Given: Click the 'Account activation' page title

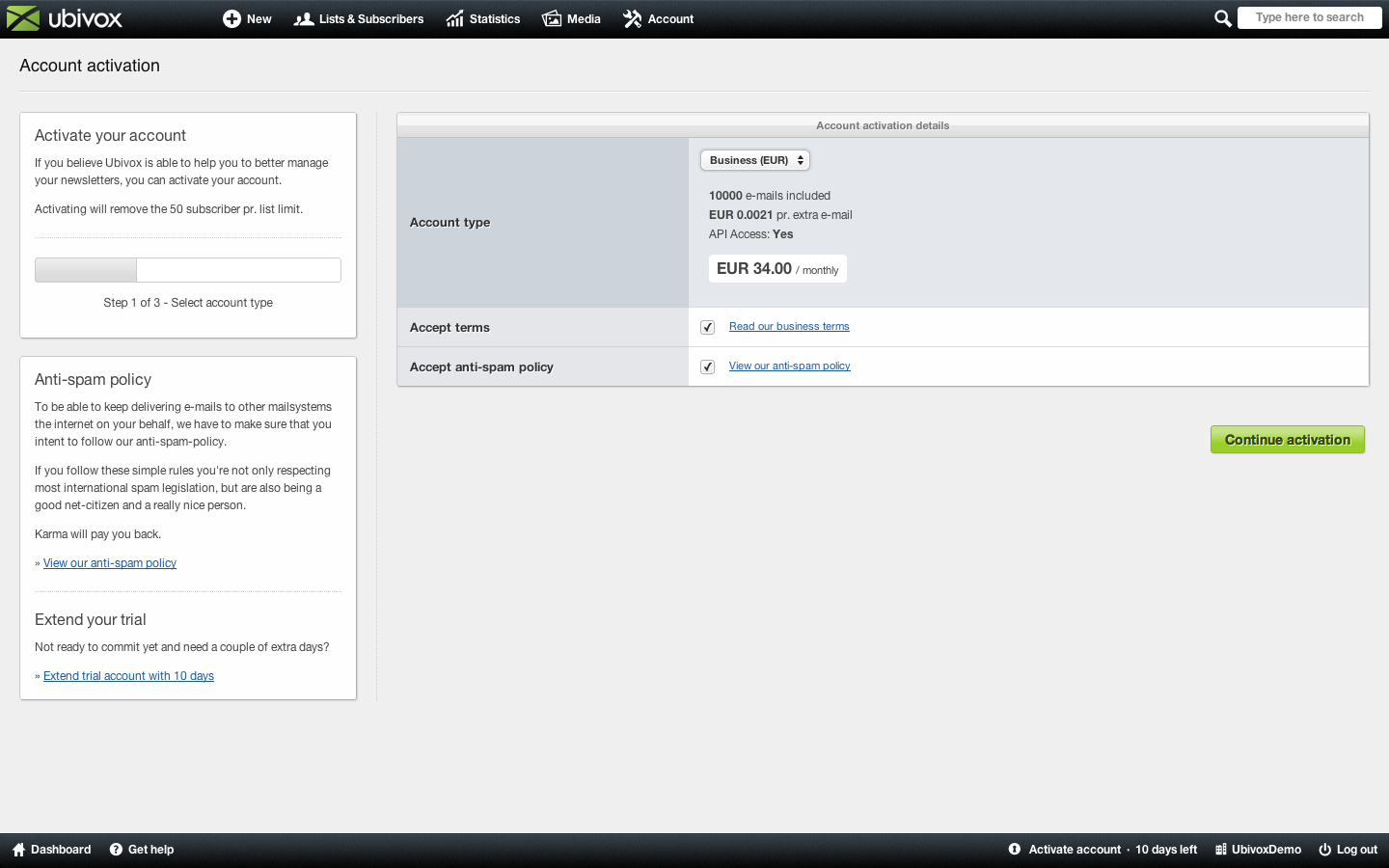Looking at the screenshot, I should (90, 66).
